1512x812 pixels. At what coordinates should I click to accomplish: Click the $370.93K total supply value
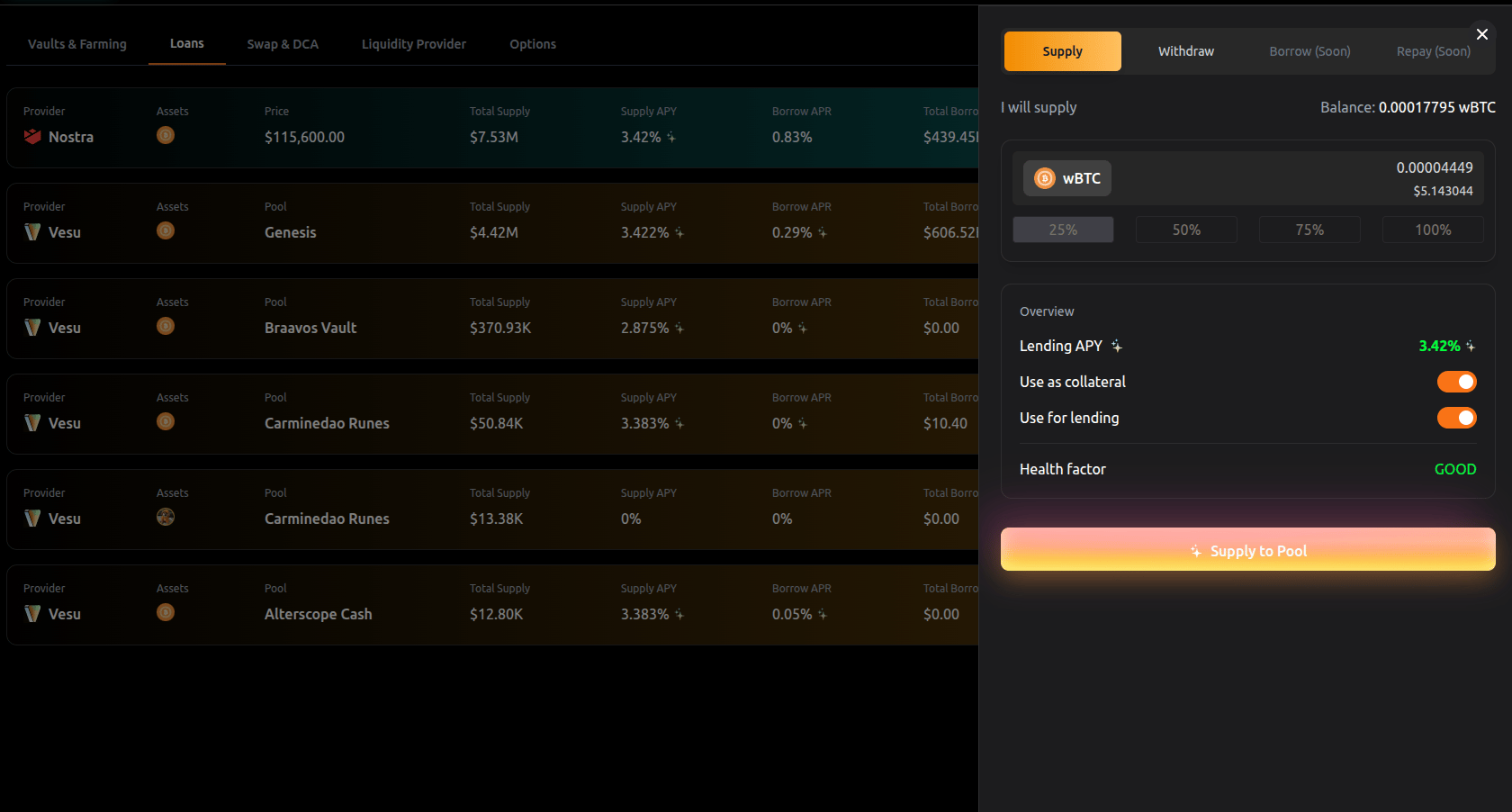pos(500,328)
